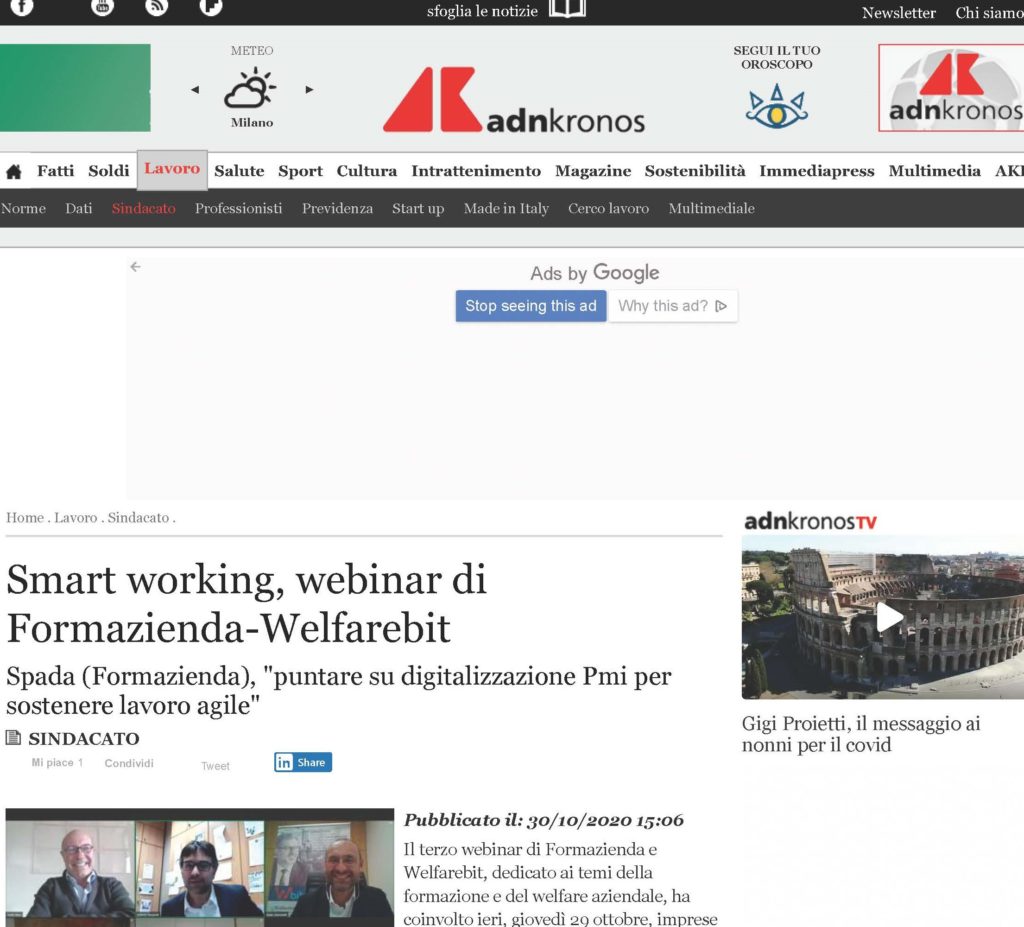Open the Fatti section
This screenshot has width=1024, height=927.
tap(56, 171)
